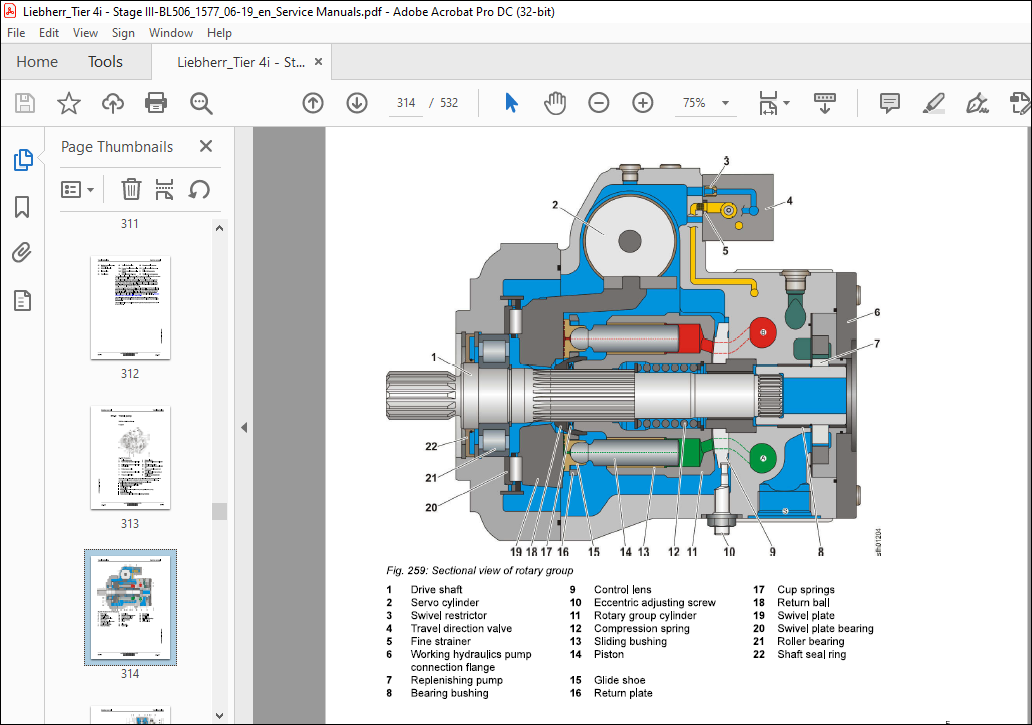Switch to the Home tab
The image size is (1032, 725).
tap(37, 62)
